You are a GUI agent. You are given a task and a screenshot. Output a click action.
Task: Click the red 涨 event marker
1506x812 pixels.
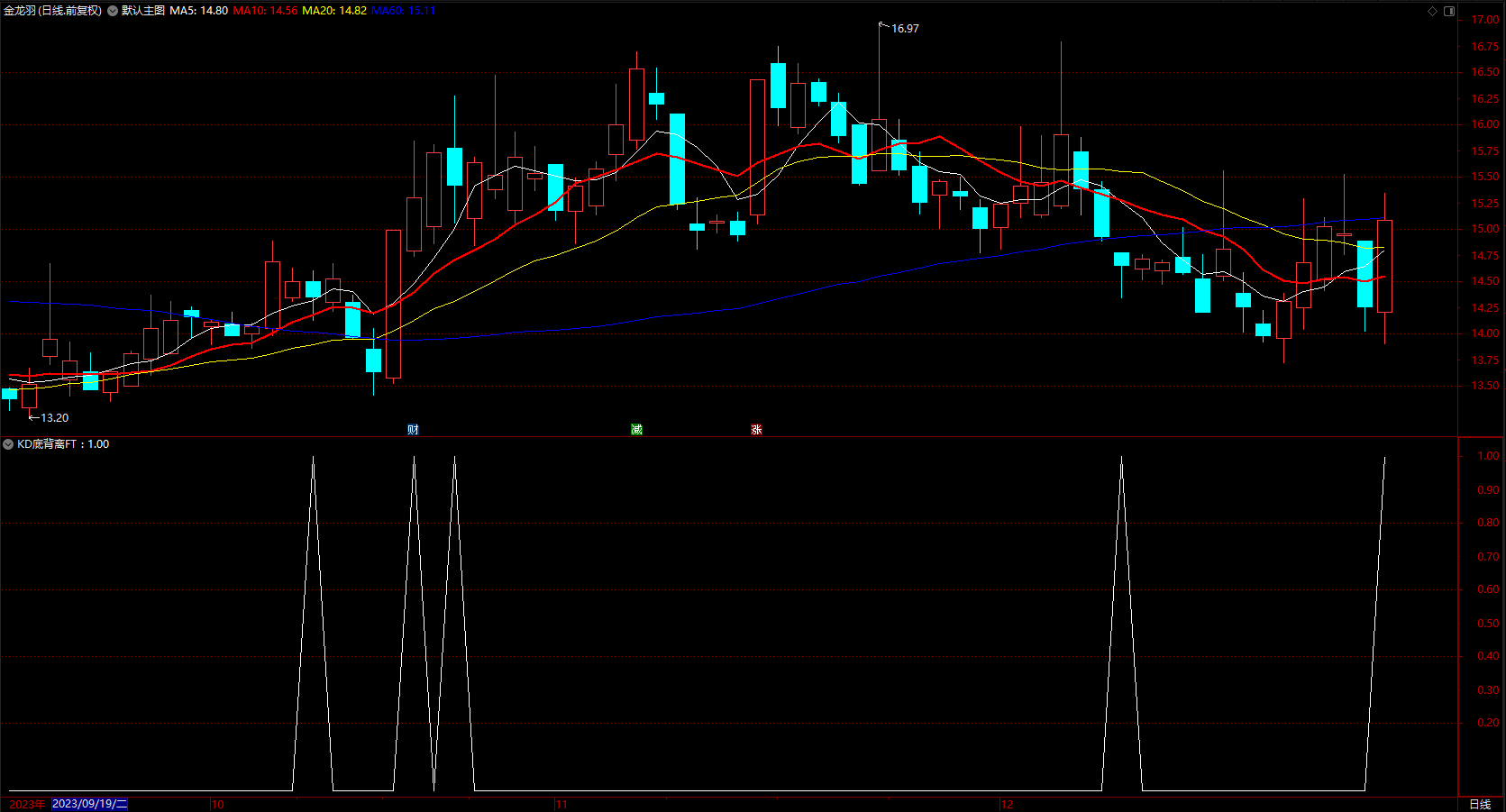[756, 430]
